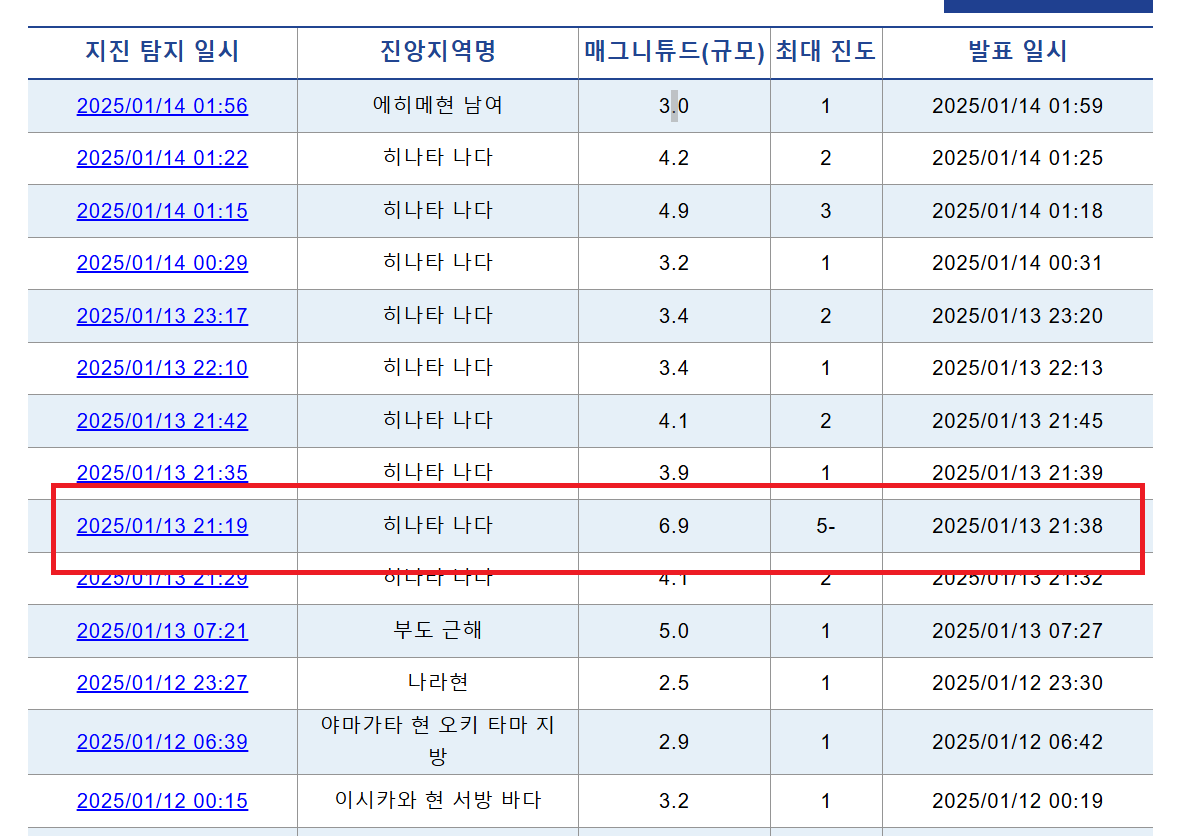Click the max intensity 5- cell

(x=826, y=526)
